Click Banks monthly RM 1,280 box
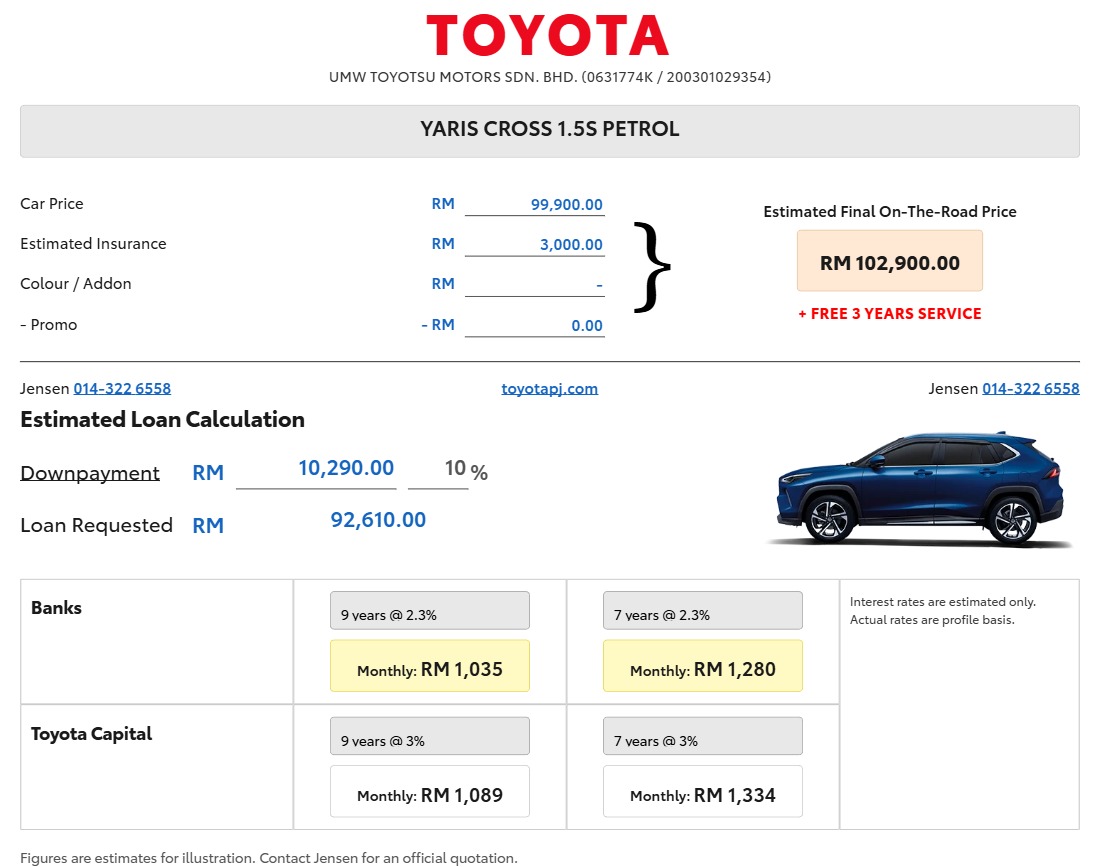The width and height of the screenshot is (1100, 867). tap(703, 666)
